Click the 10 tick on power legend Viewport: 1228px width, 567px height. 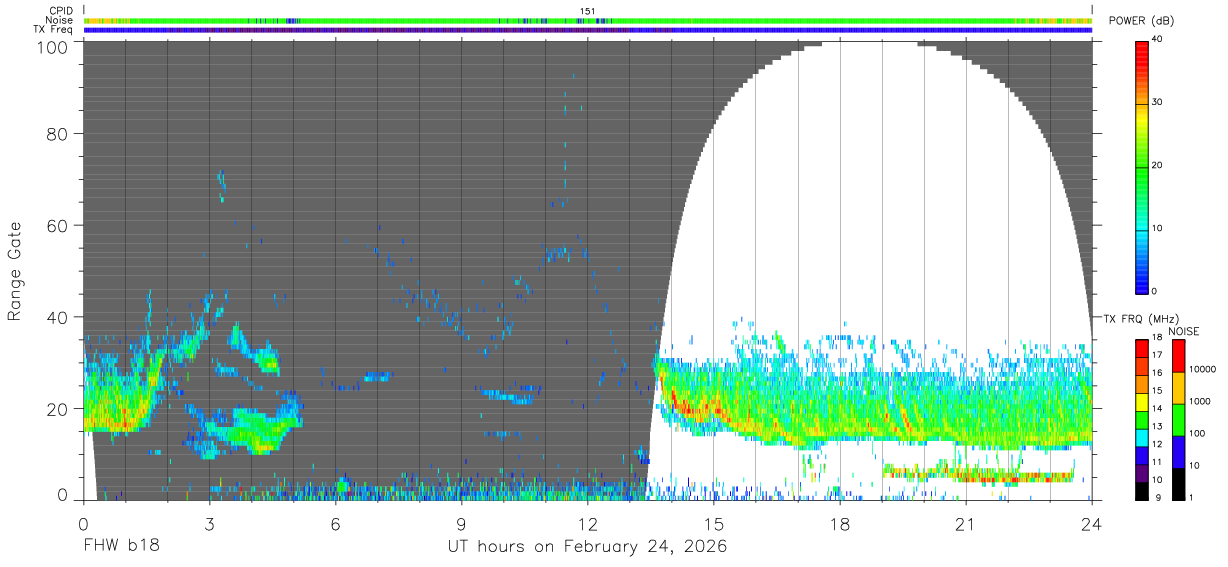click(1159, 228)
